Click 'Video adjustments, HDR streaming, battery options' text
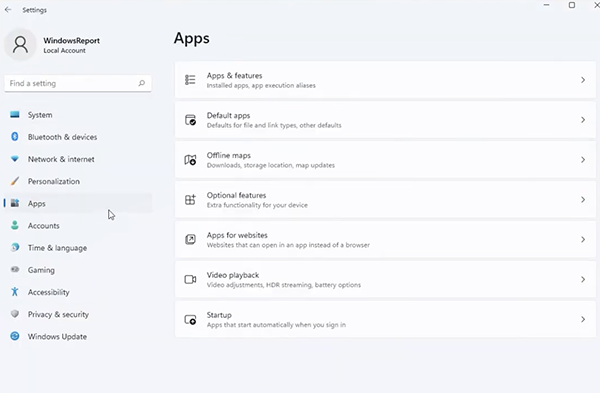Viewport: 600px width, 393px height. tap(284, 285)
